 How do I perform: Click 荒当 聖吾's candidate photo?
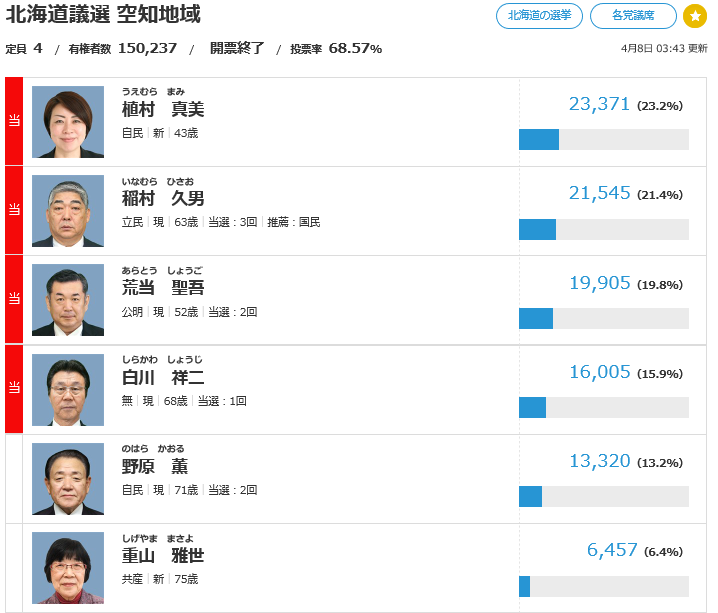68,300
